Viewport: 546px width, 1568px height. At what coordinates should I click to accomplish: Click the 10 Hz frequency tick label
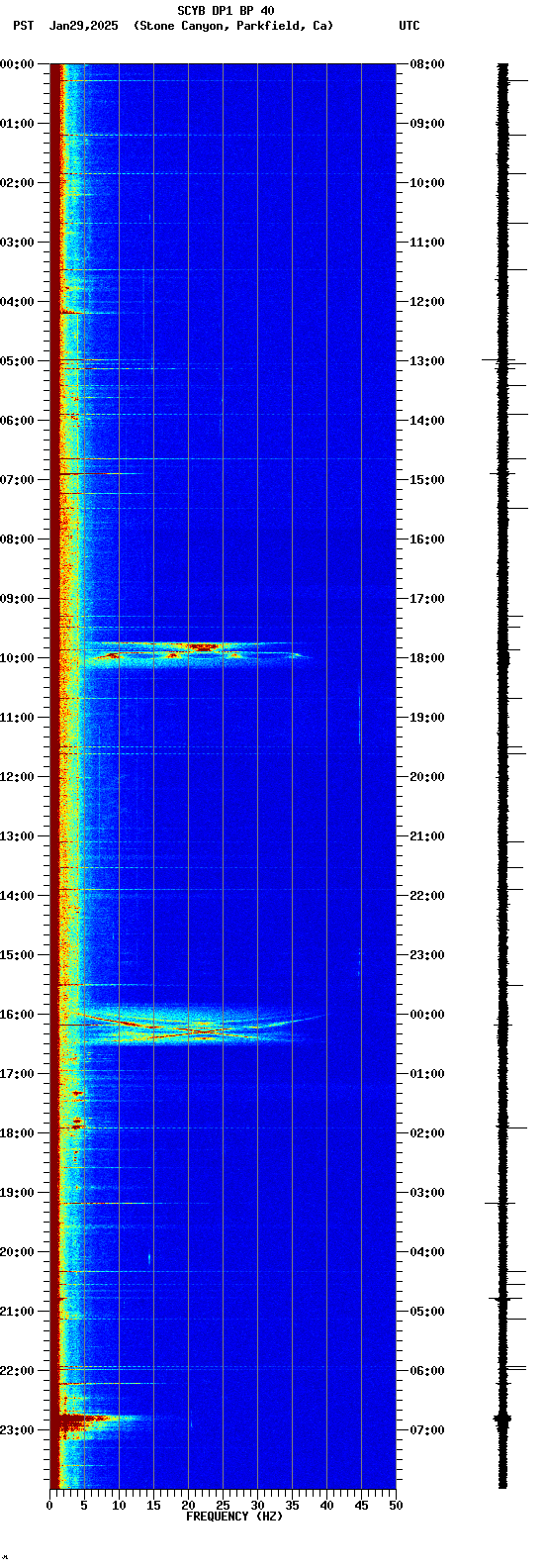[x=119, y=1506]
